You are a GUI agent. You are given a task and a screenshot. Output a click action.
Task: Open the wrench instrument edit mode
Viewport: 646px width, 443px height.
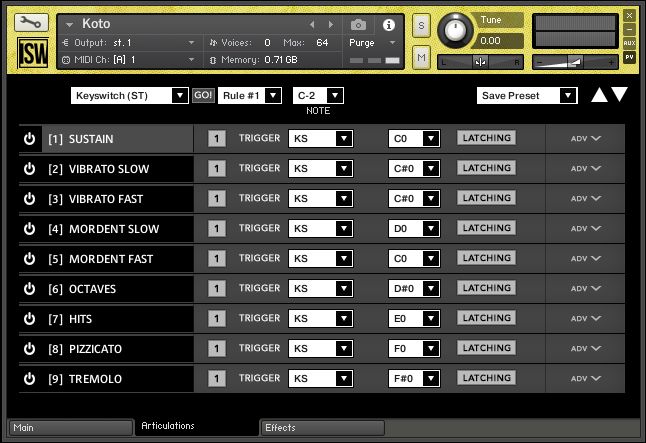pos(31,22)
